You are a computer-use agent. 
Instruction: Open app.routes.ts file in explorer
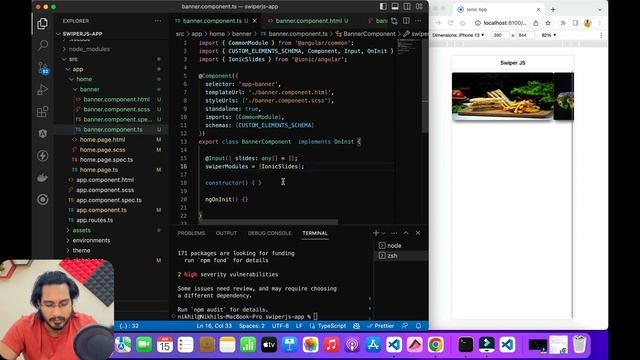pyautogui.click(x=110, y=220)
